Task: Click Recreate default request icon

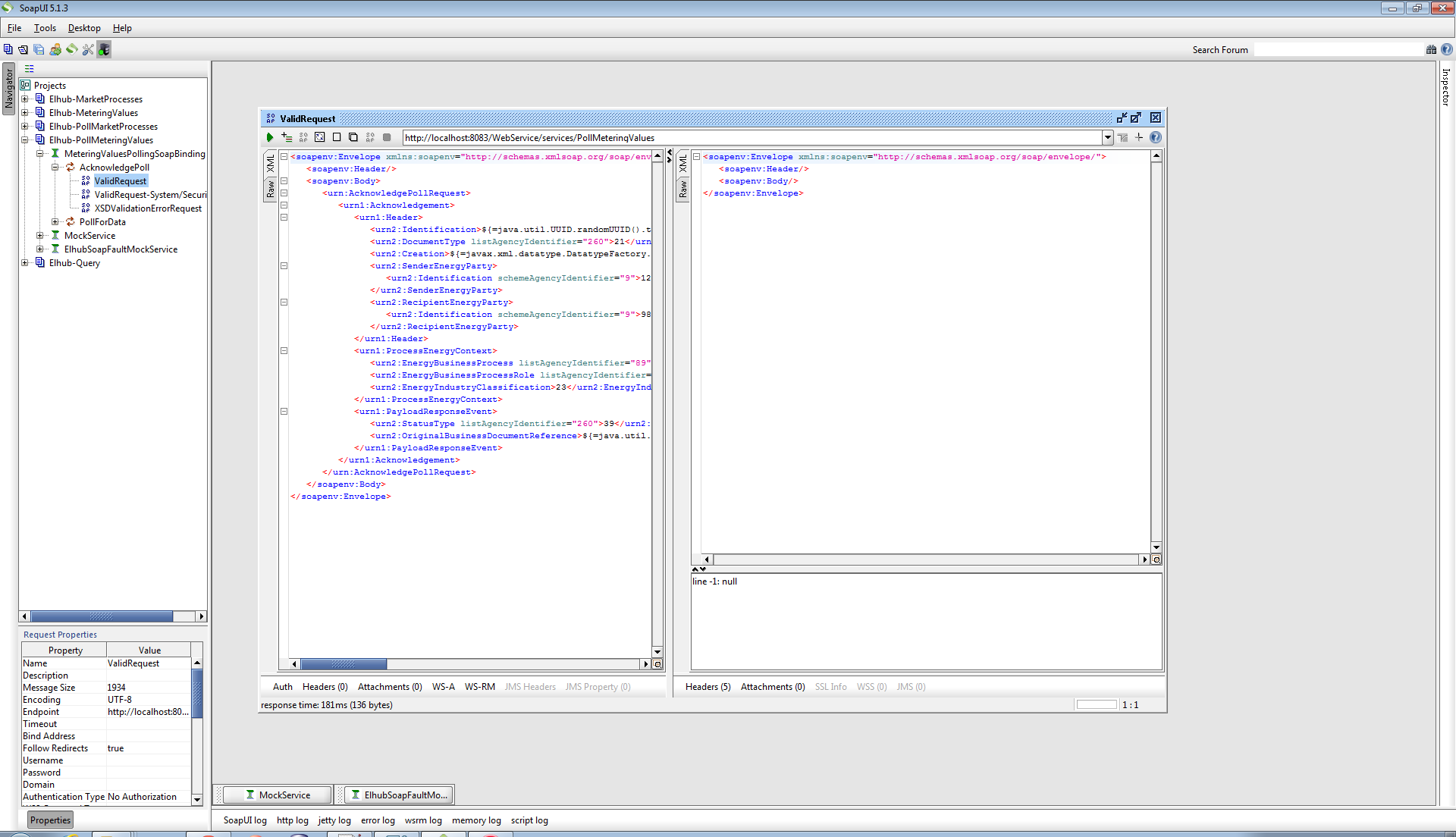Action: tap(320, 138)
